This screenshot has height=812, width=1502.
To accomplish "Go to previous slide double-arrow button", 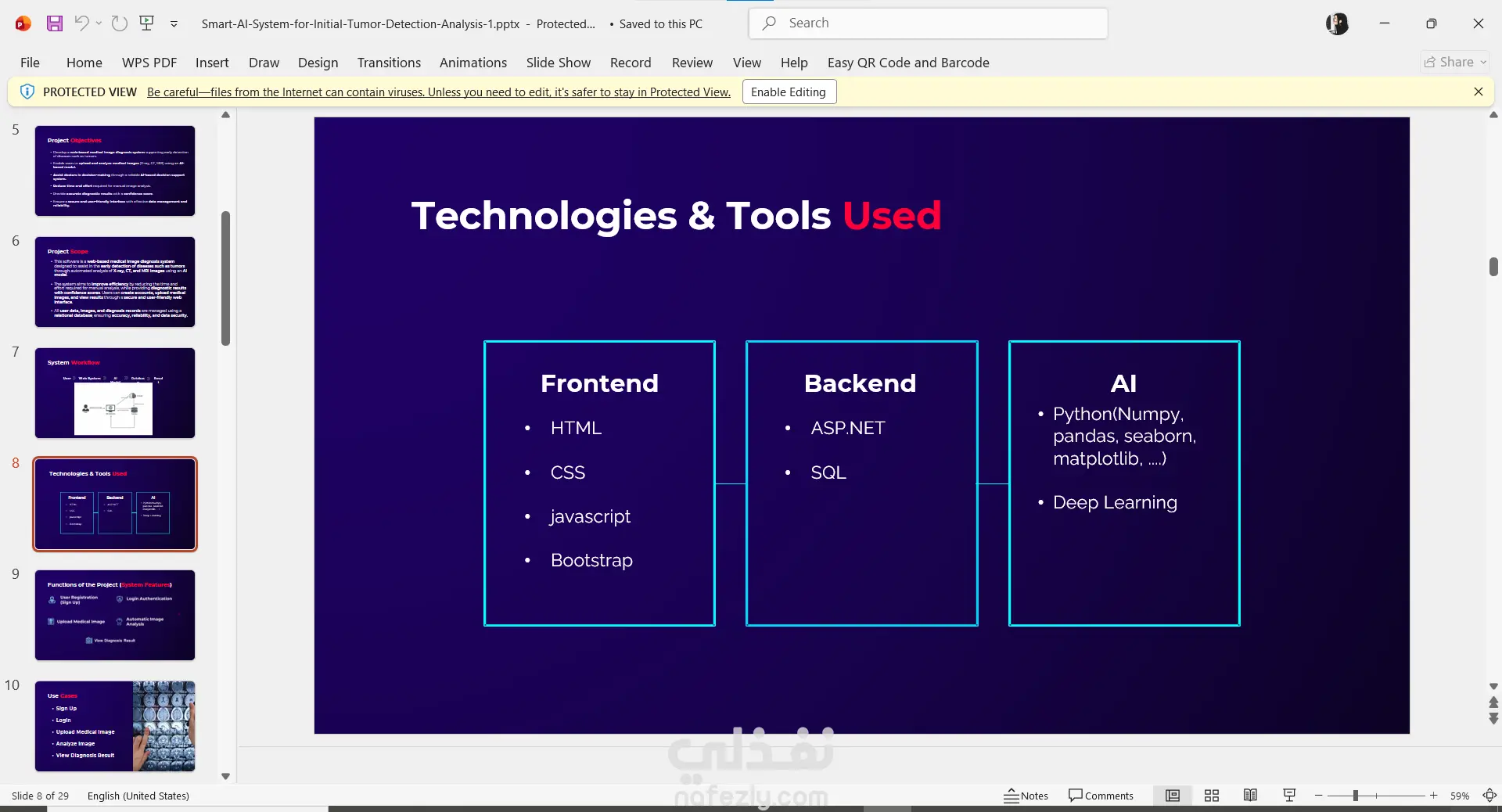I will point(1493,702).
